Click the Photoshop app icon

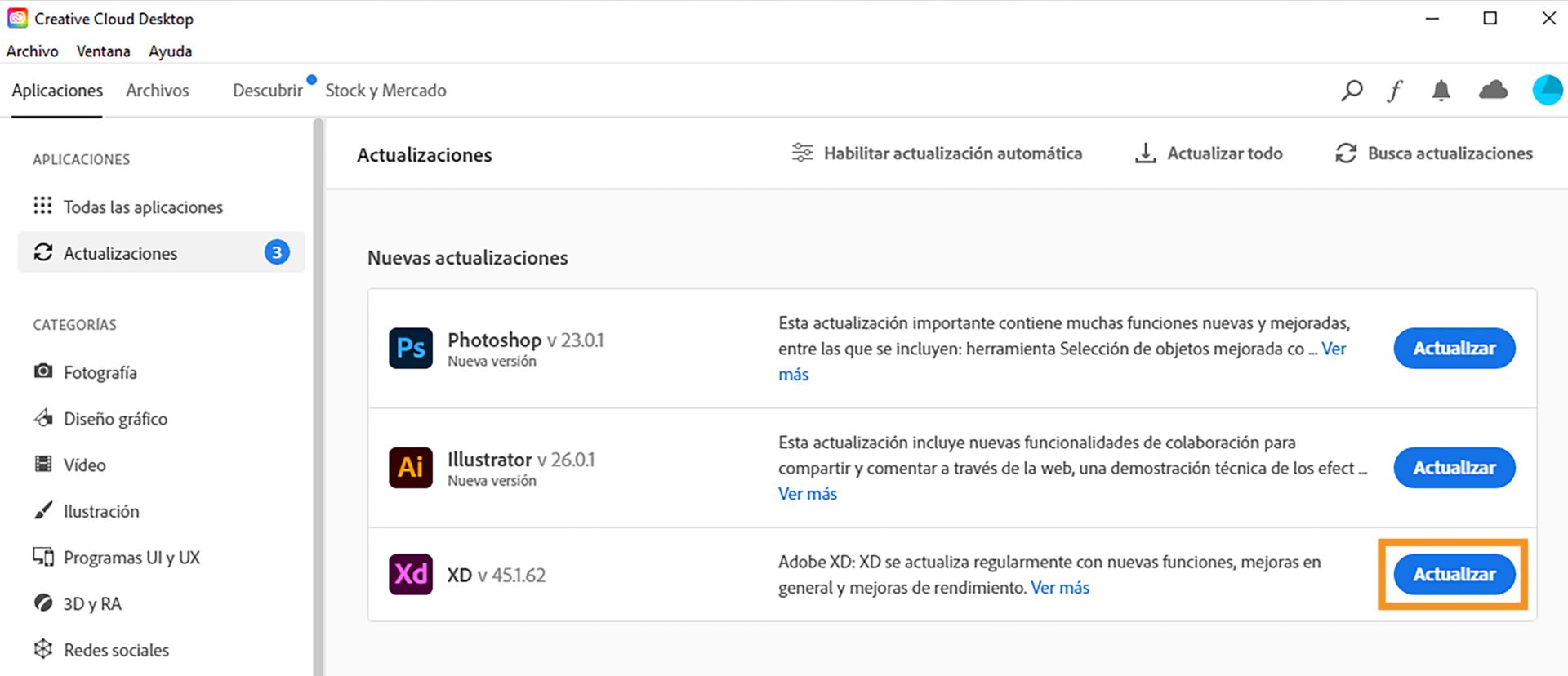[411, 349]
